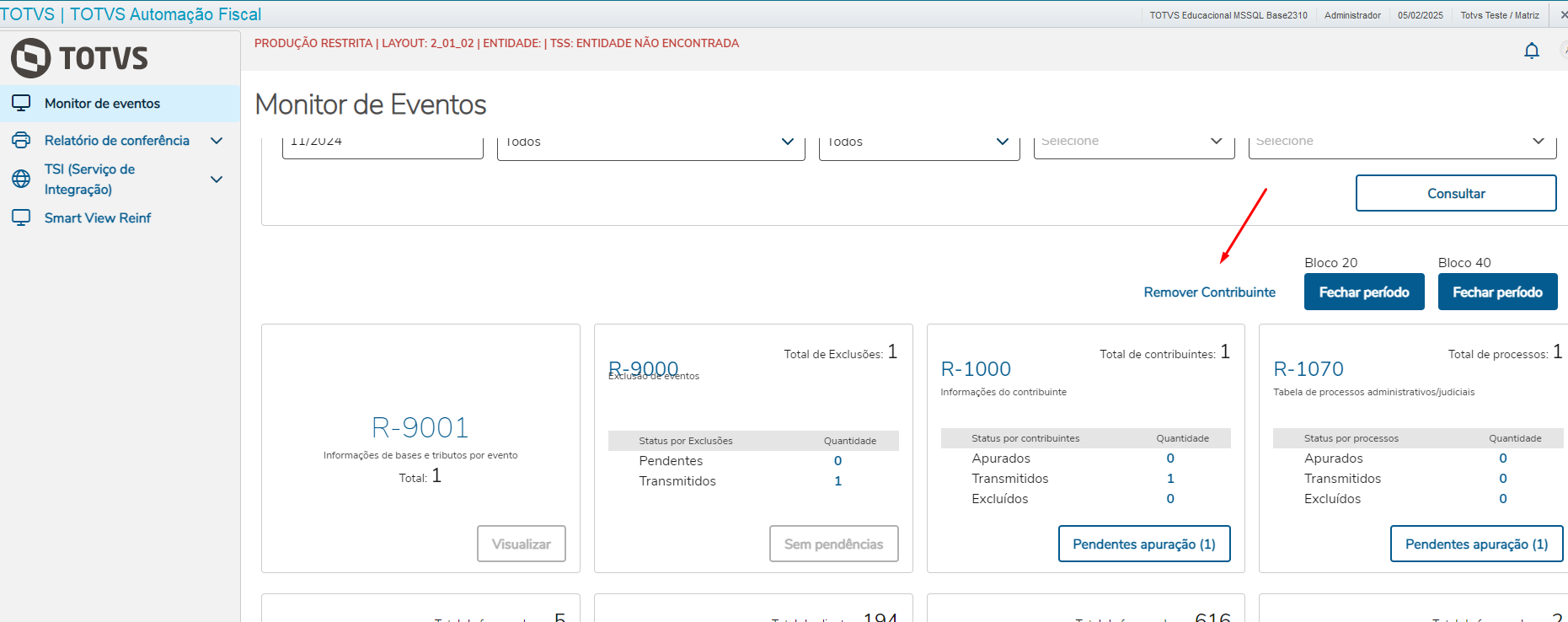Click the Apurados row in R-1000 card
Image resolution: width=1568 pixels, height=622 pixels.
coord(1086,458)
